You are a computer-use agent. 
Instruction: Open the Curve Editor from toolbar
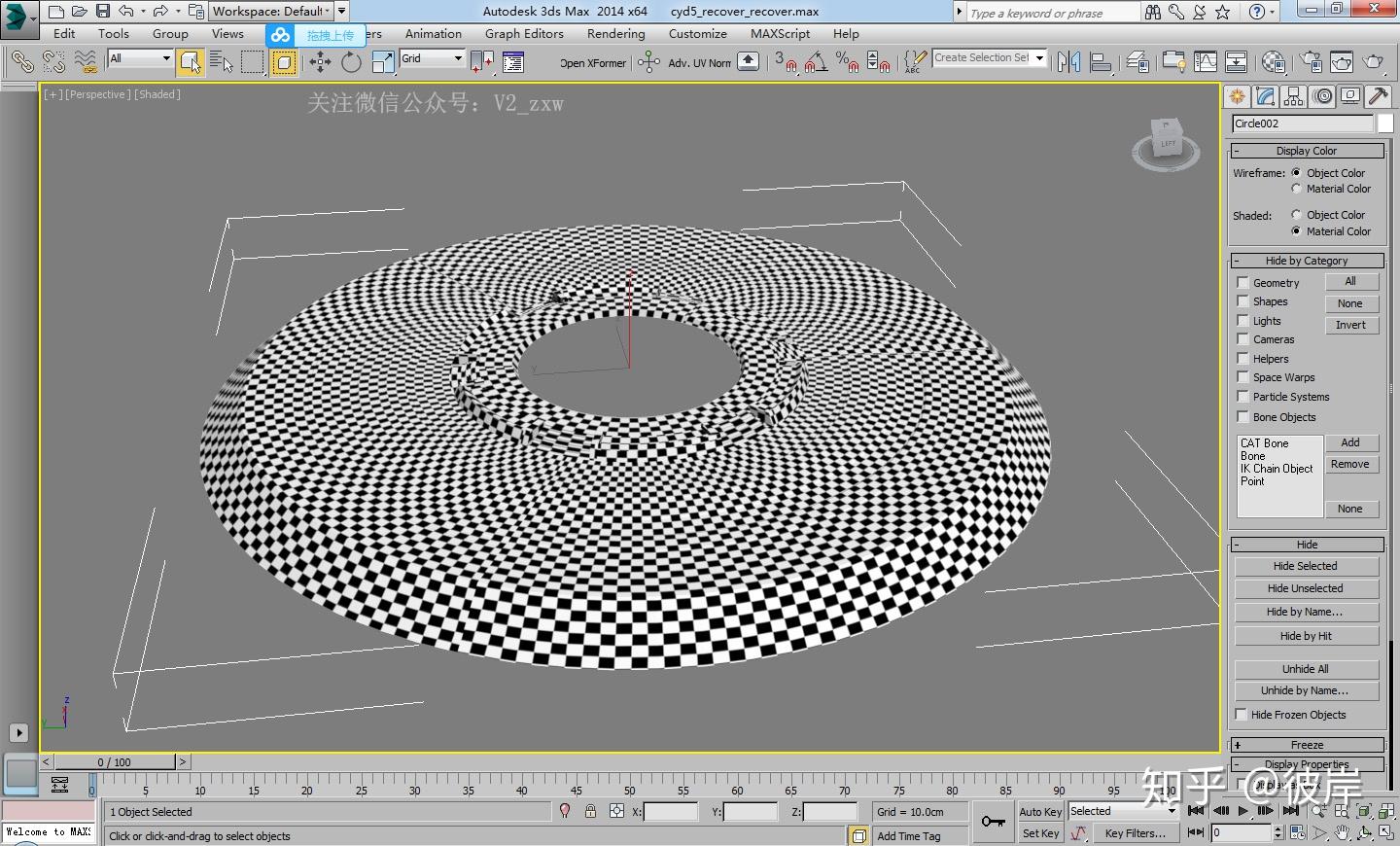pyautogui.click(x=1206, y=63)
